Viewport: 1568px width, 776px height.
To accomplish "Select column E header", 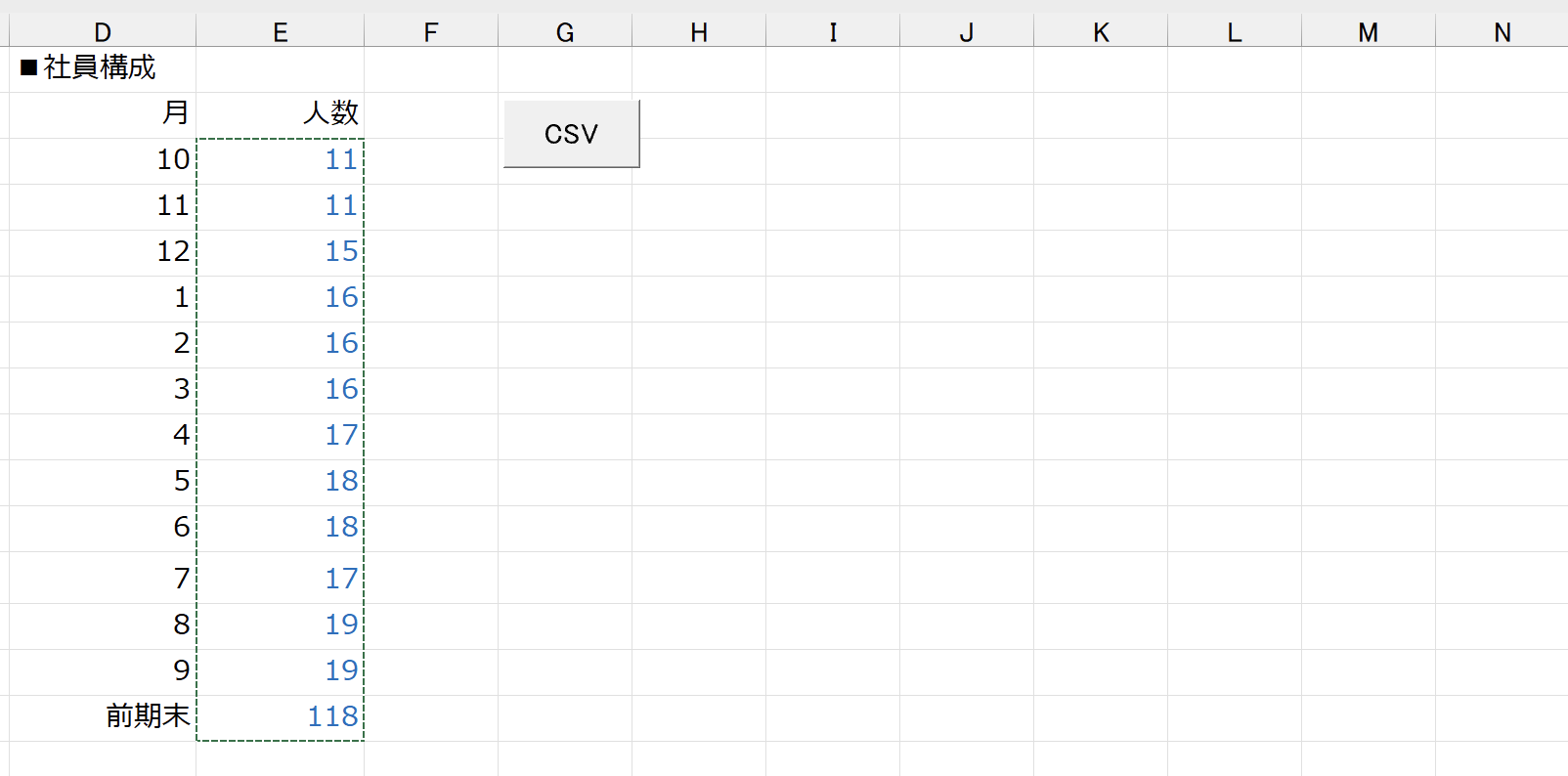I will (280, 32).
